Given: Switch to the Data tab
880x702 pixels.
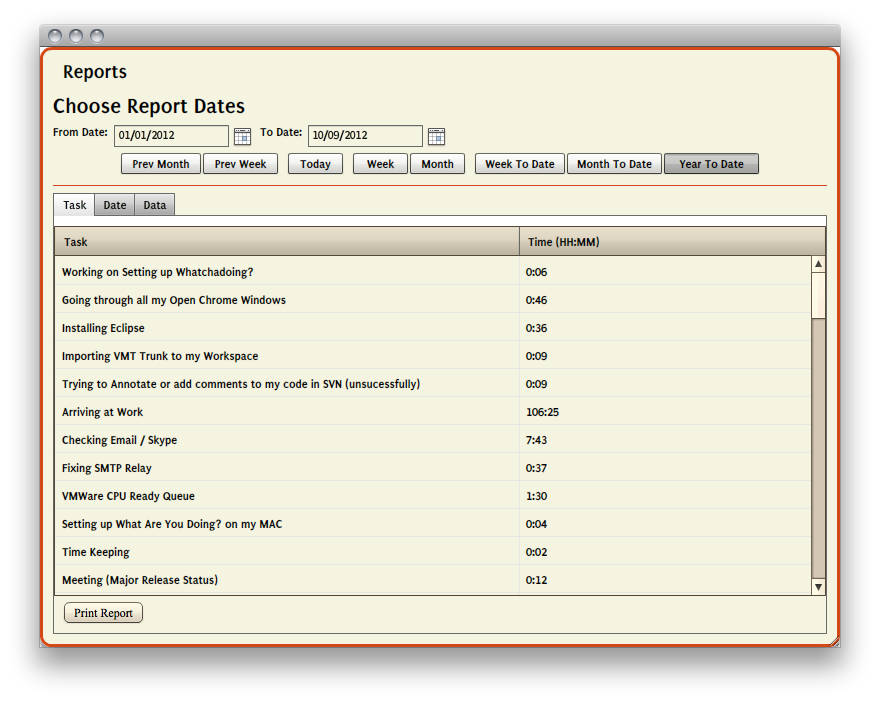Looking at the screenshot, I should (x=155, y=205).
